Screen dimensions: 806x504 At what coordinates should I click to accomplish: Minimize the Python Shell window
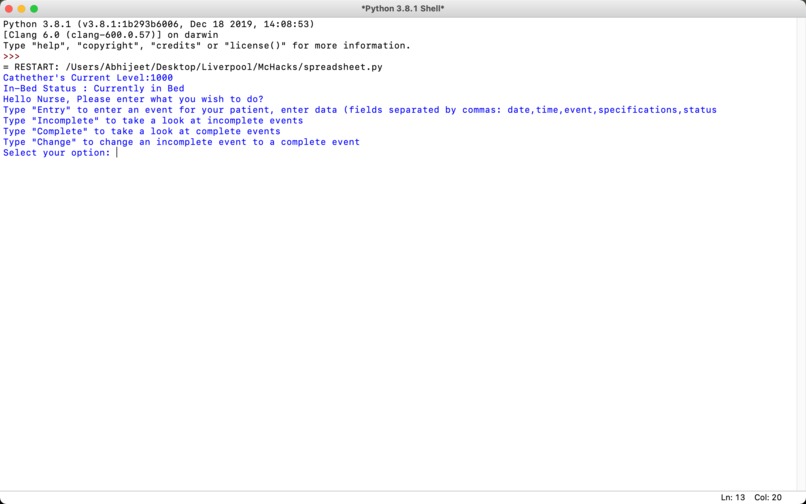tap(22, 9)
